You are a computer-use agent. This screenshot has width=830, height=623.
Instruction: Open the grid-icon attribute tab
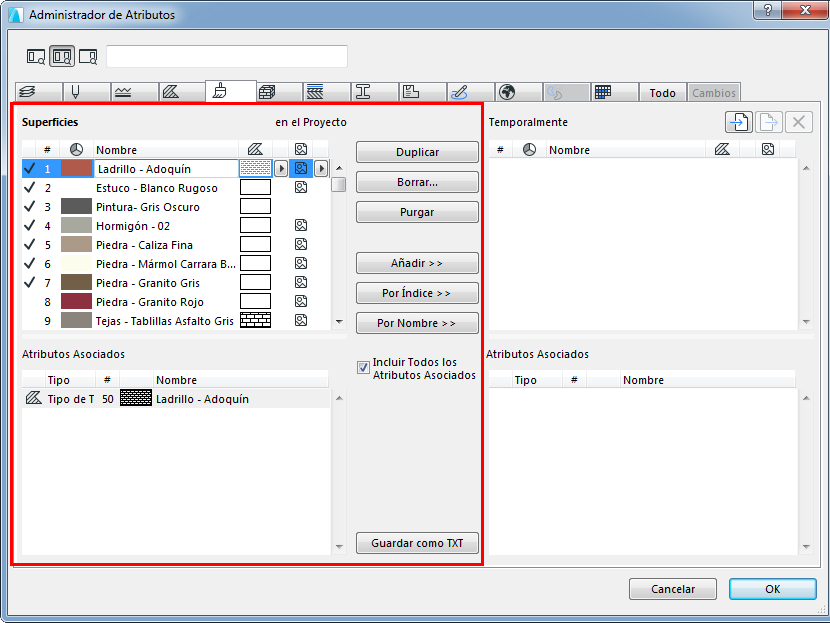tap(615, 92)
